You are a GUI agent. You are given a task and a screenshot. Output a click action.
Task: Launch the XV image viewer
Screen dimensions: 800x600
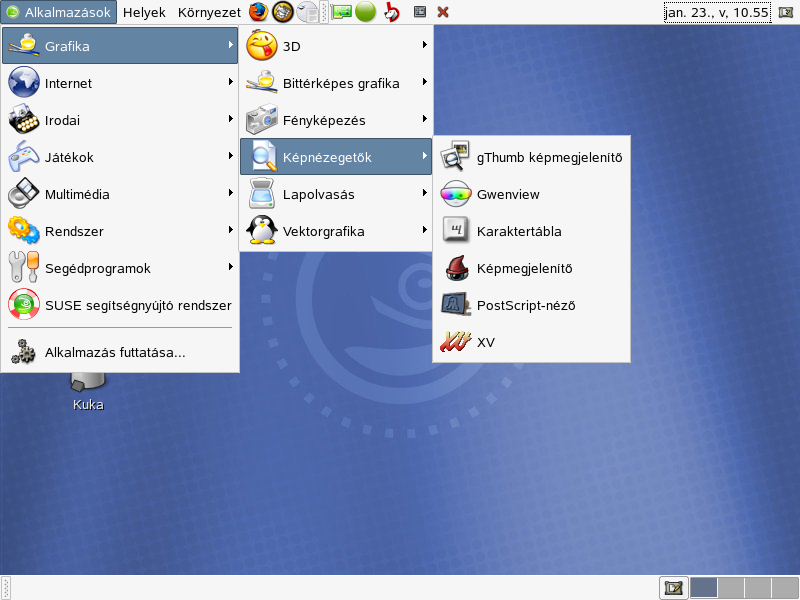point(531,342)
